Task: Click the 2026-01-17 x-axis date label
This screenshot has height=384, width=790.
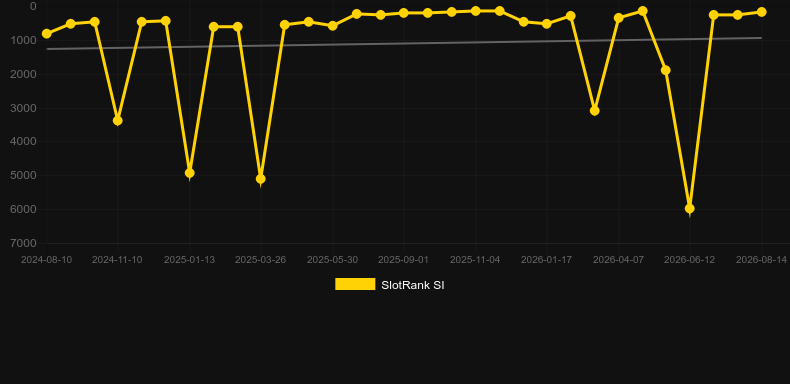Action: (547, 260)
